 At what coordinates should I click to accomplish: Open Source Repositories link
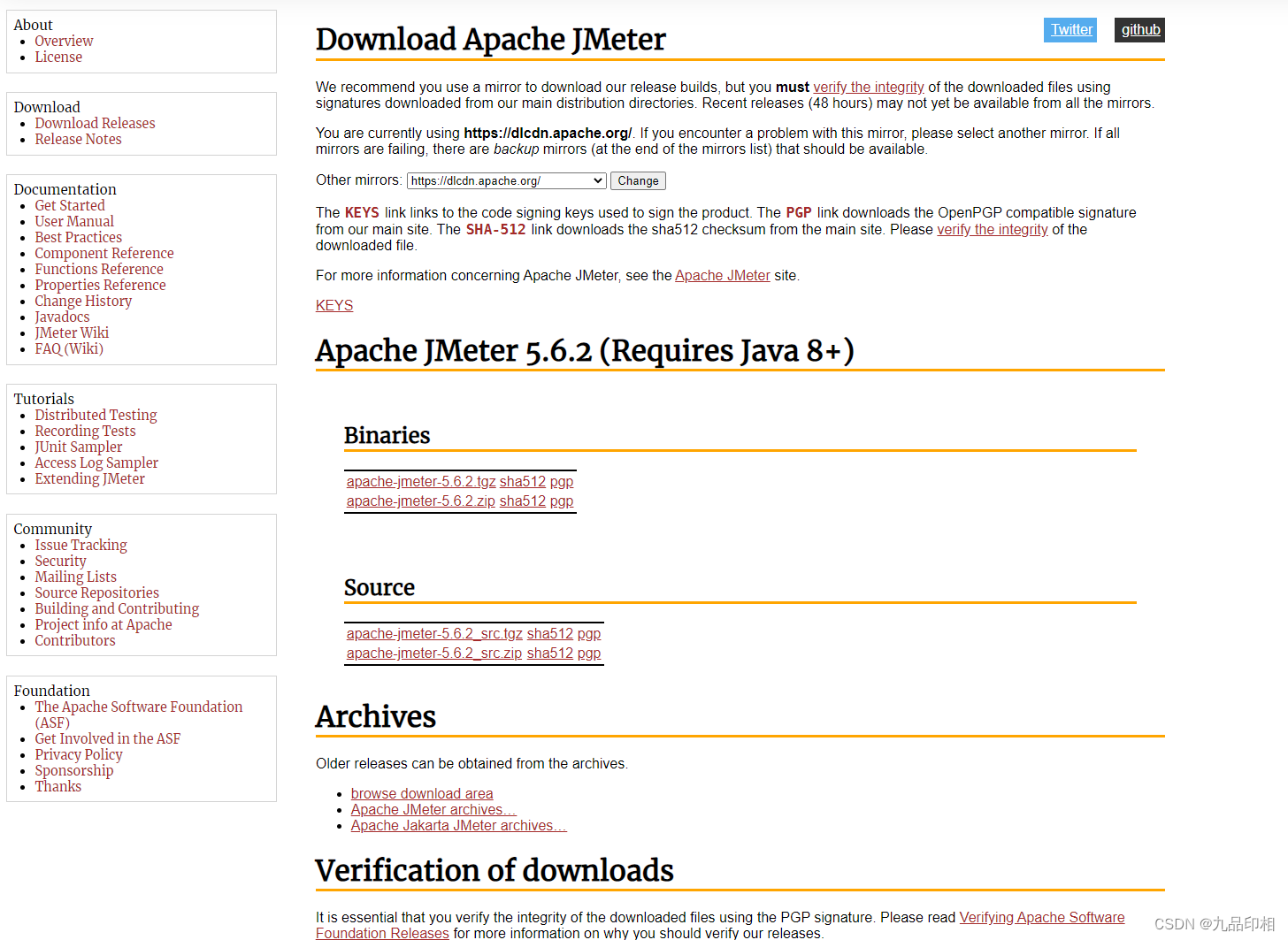(96, 593)
